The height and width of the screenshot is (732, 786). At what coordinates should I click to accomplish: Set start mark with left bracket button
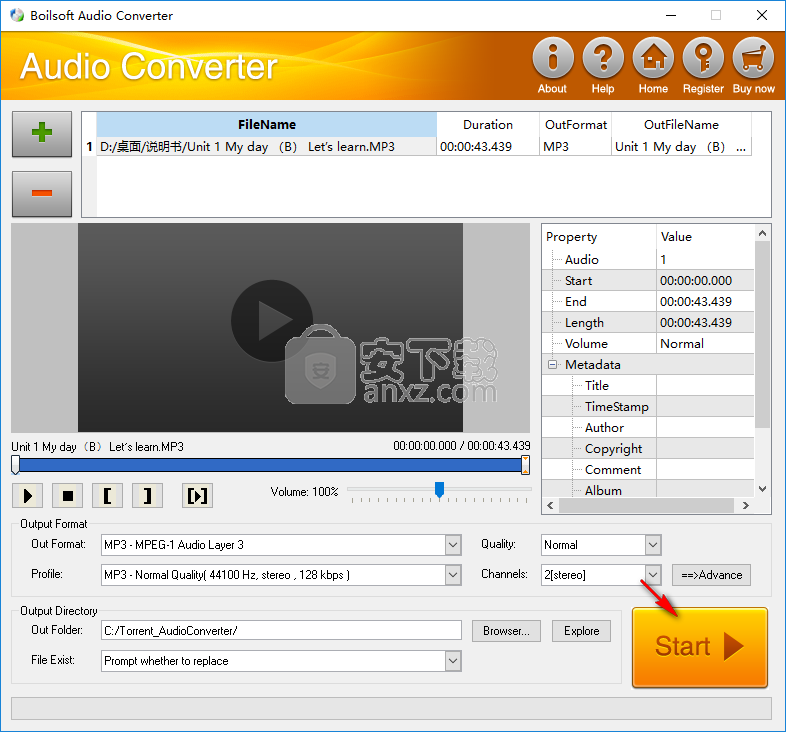pyautogui.click(x=107, y=496)
